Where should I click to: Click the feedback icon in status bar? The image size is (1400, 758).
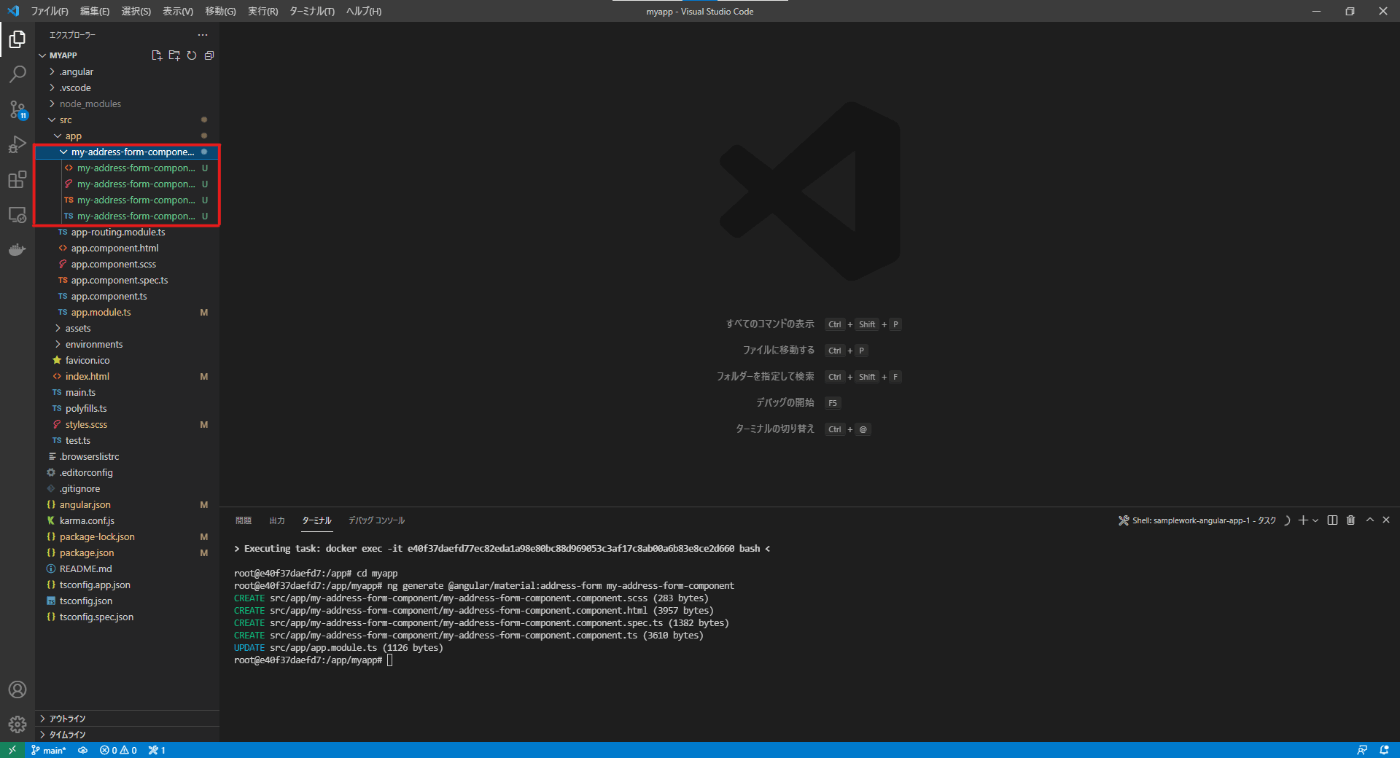[1362, 750]
